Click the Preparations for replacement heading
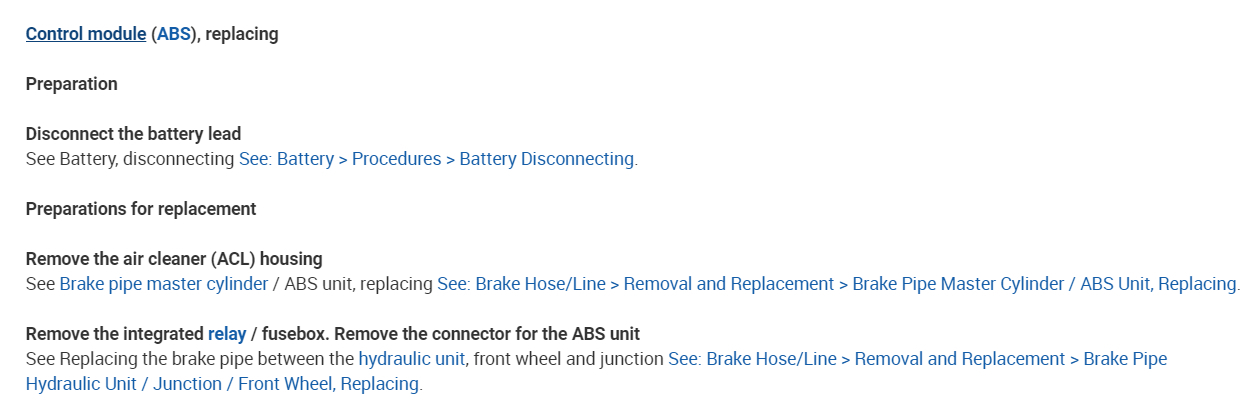The image size is (1257, 418). tap(140, 209)
